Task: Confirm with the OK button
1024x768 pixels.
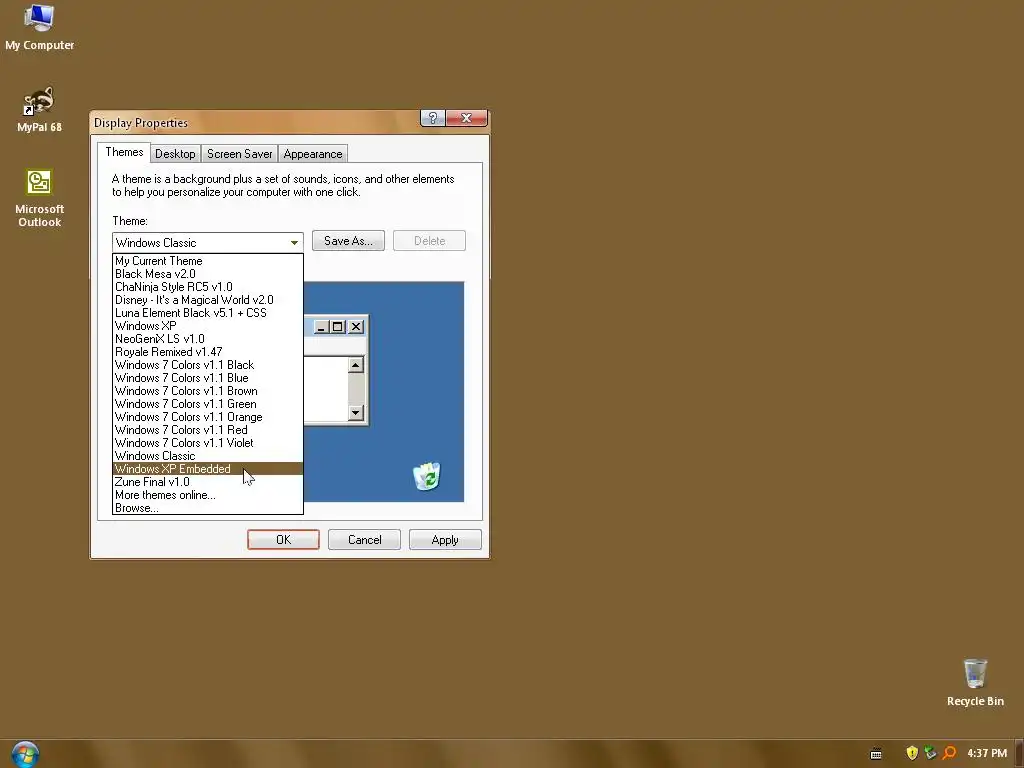Action: 283,540
